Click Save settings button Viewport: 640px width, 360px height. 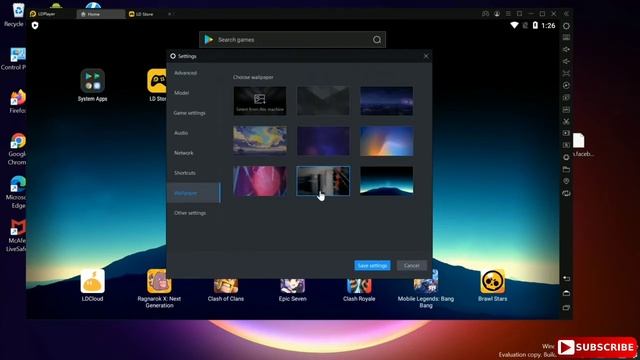pyautogui.click(x=372, y=265)
